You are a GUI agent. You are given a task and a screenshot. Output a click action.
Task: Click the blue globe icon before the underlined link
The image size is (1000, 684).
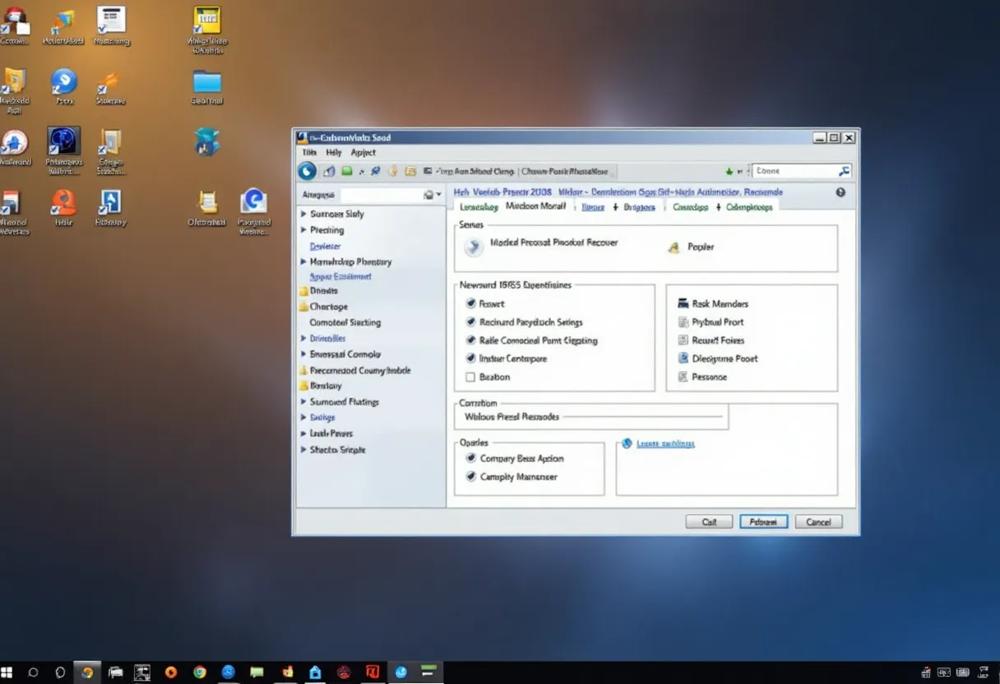[626, 443]
